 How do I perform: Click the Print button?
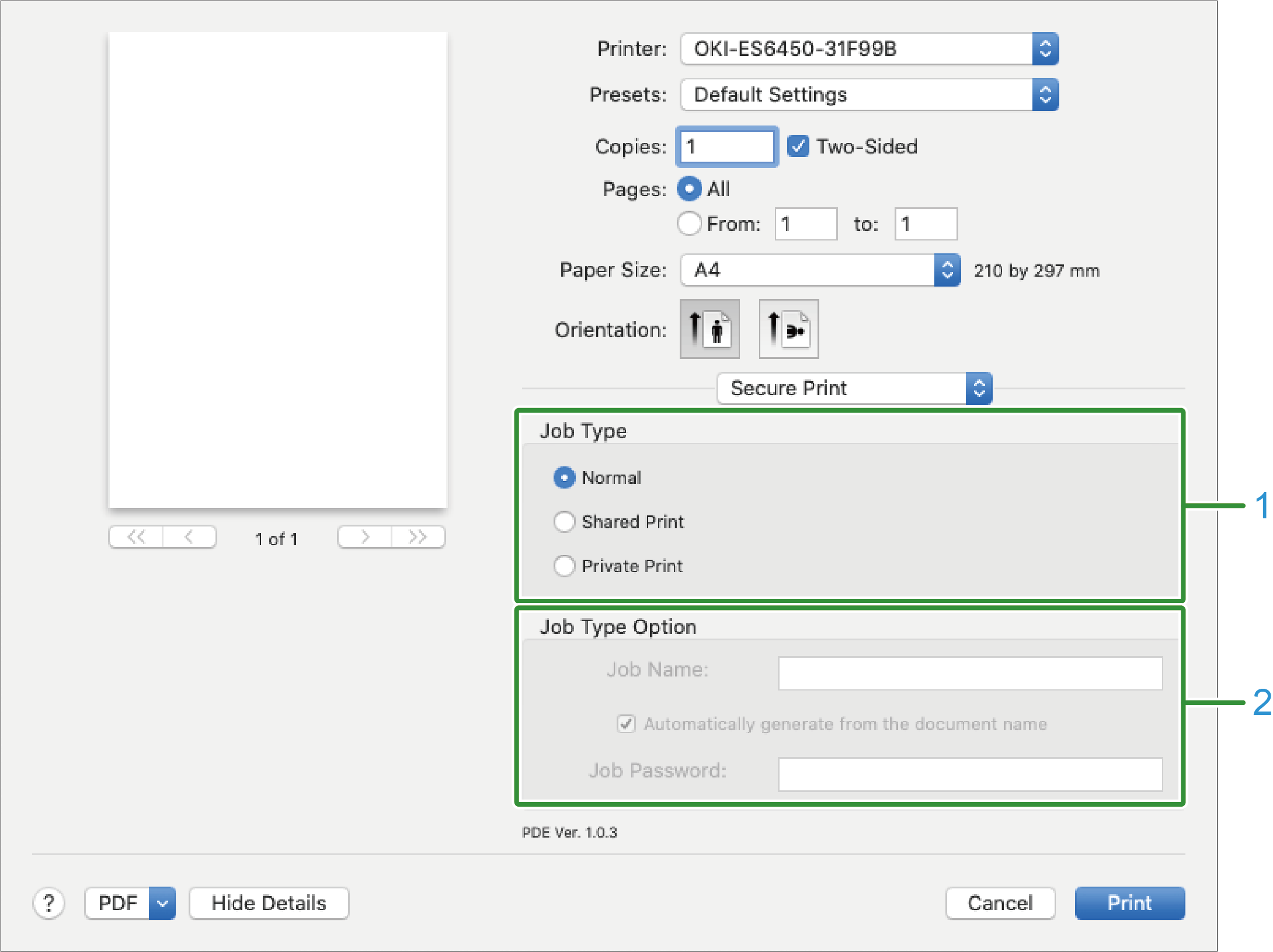tap(1129, 903)
